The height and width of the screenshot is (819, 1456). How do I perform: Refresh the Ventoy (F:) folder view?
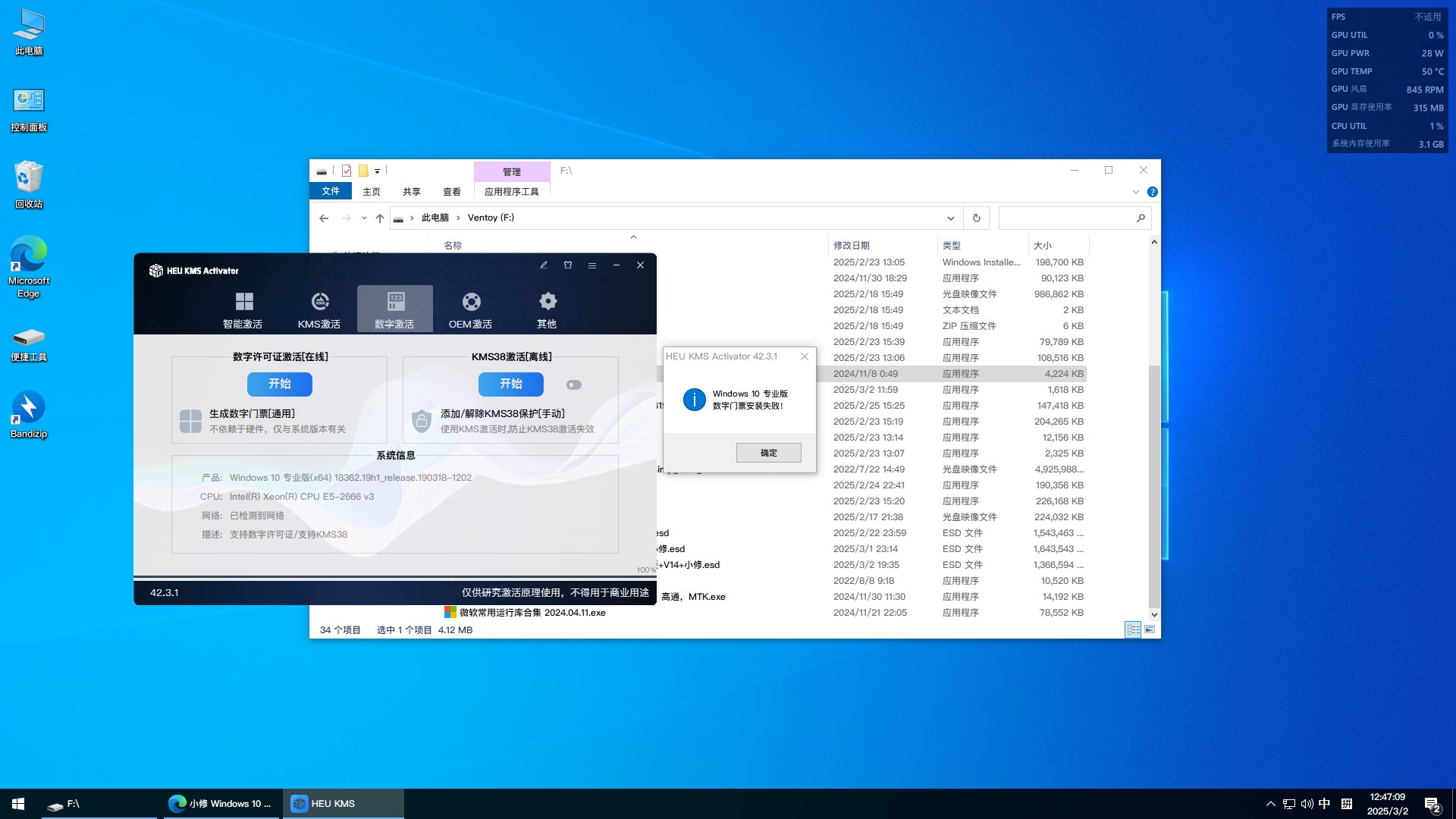point(977,218)
